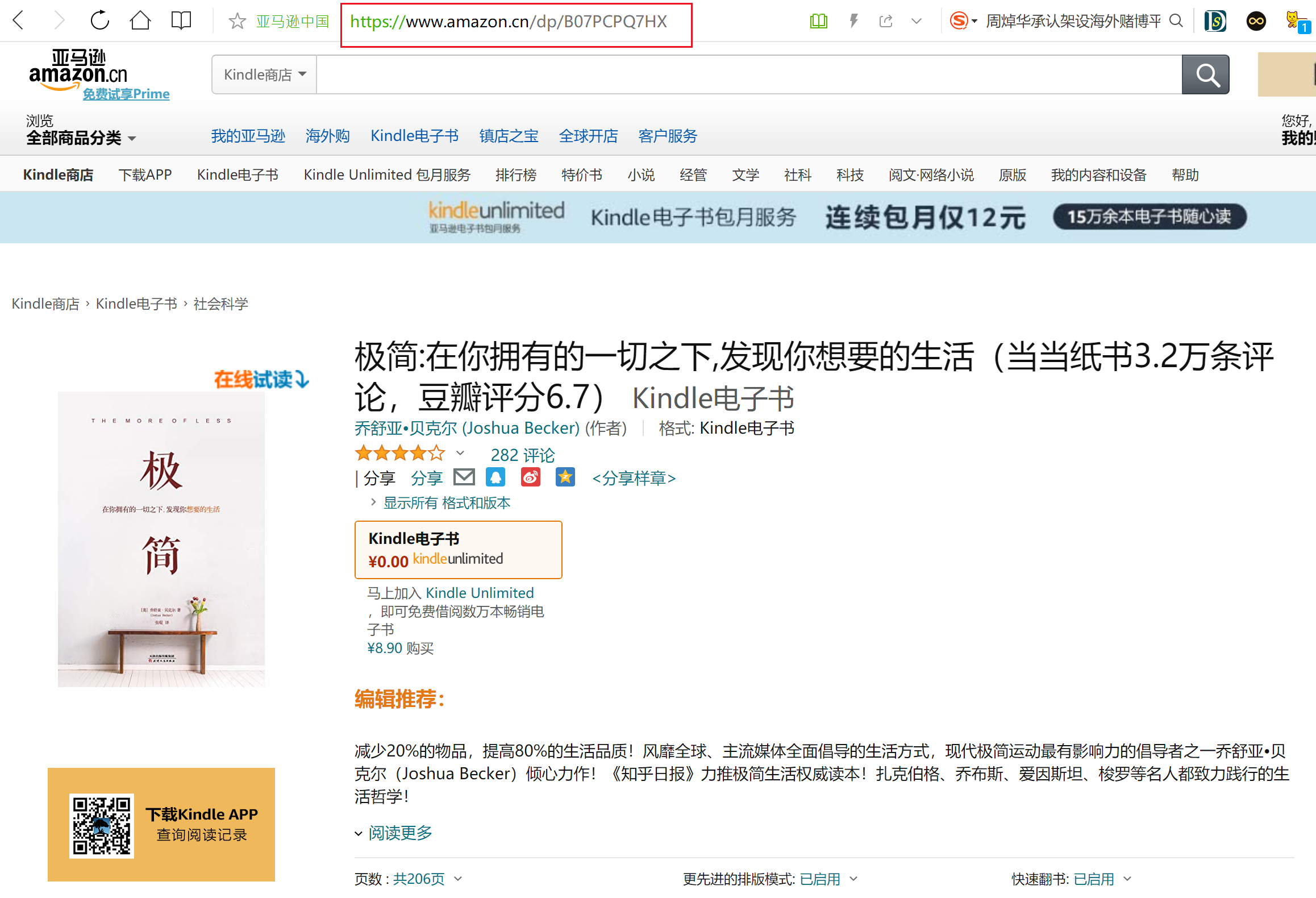Open the Kindle商店 category dropdown
1316x898 pixels.
[x=264, y=74]
